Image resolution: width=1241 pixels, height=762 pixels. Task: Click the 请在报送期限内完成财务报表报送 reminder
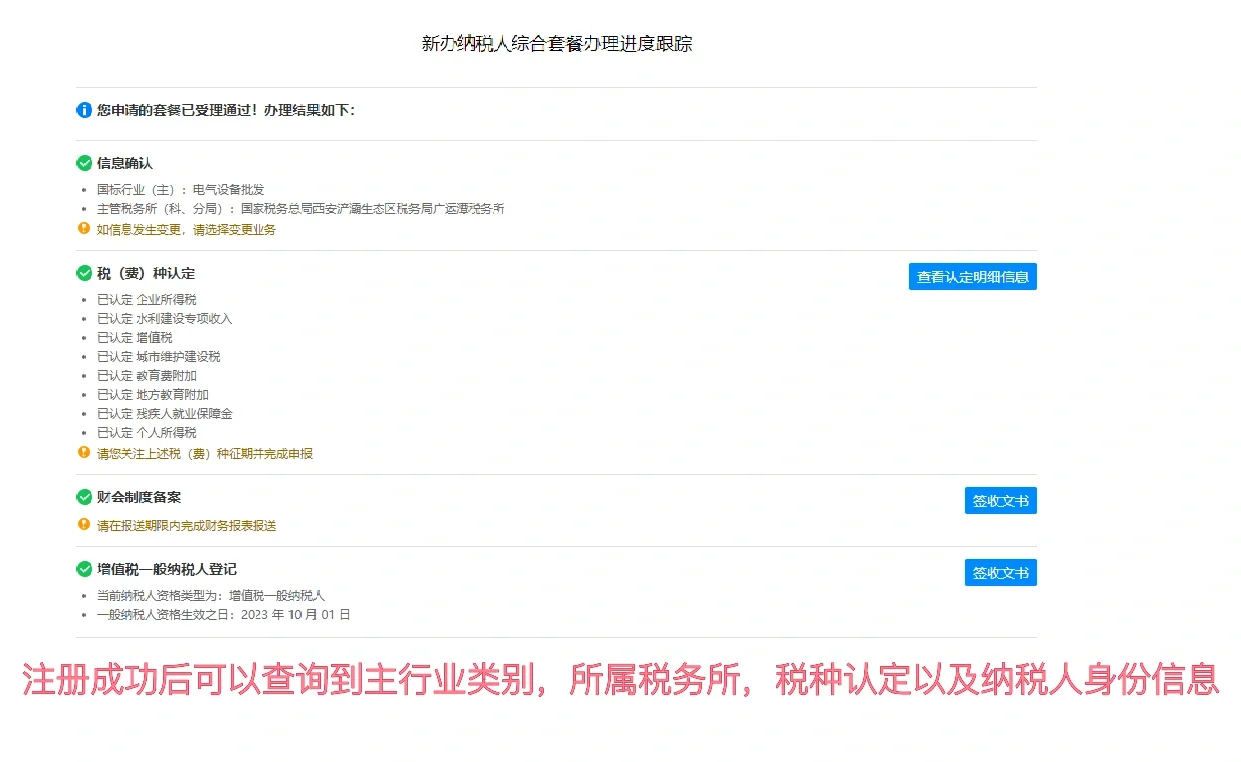[x=186, y=526]
